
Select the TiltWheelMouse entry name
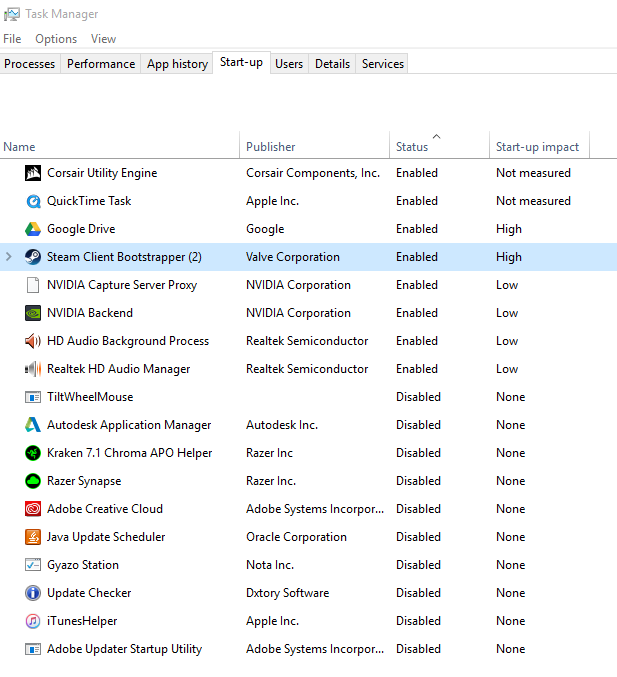(90, 397)
